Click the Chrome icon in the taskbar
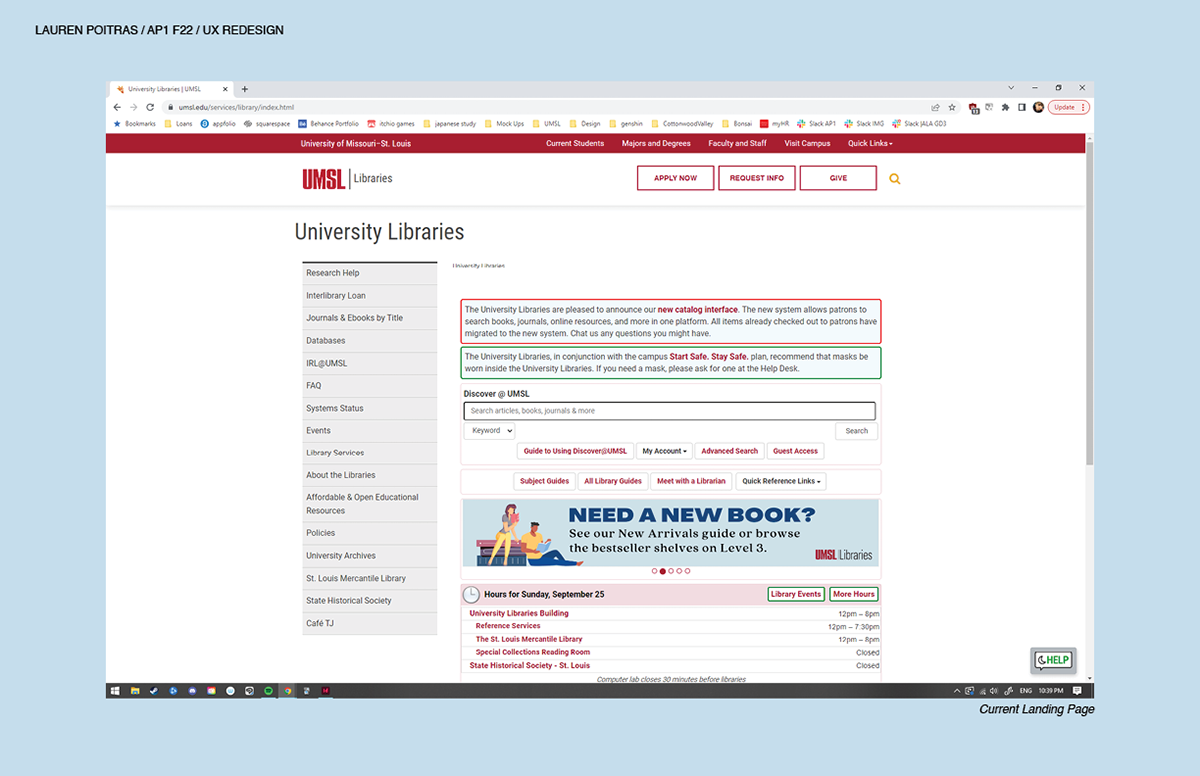Viewport: 1200px width, 776px height. tap(288, 690)
